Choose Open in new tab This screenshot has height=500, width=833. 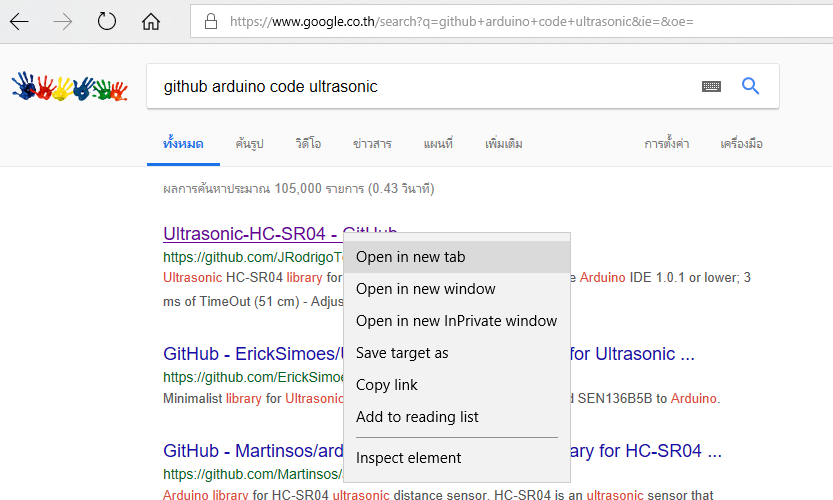coord(457,257)
